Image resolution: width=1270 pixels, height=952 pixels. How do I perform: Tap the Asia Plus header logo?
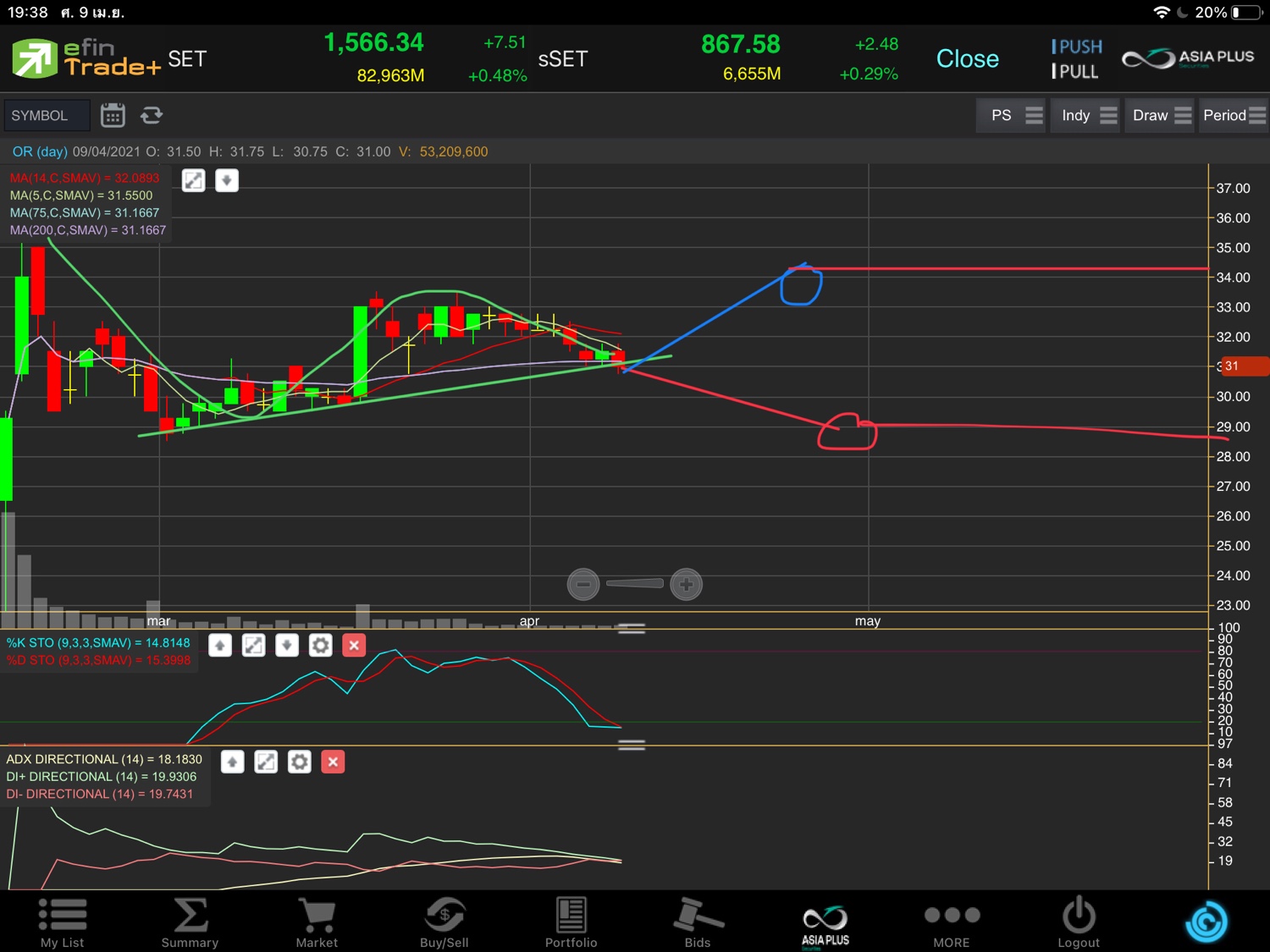click(x=1188, y=58)
